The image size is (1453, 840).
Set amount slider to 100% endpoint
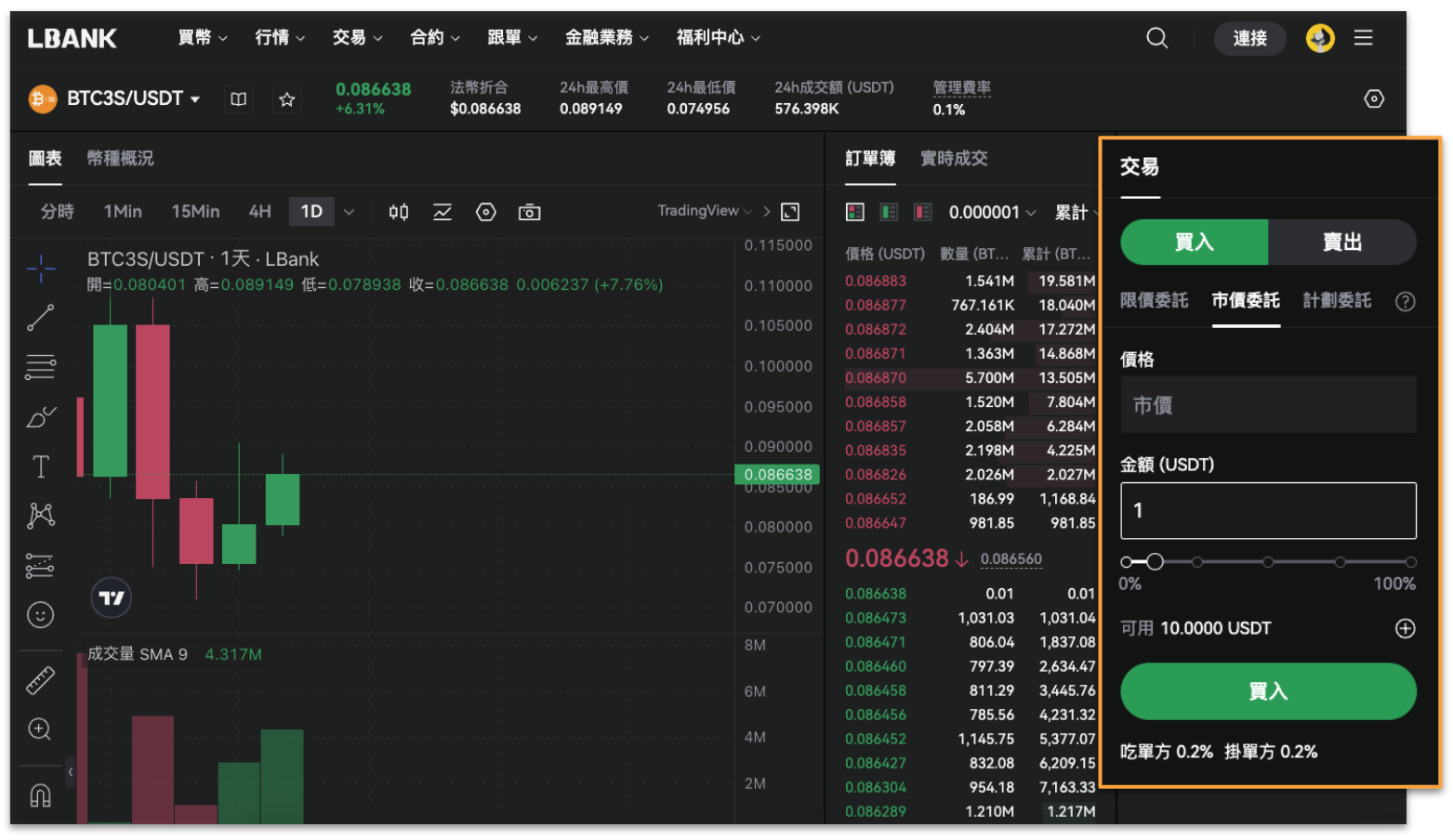pyautogui.click(x=1410, y=562)
